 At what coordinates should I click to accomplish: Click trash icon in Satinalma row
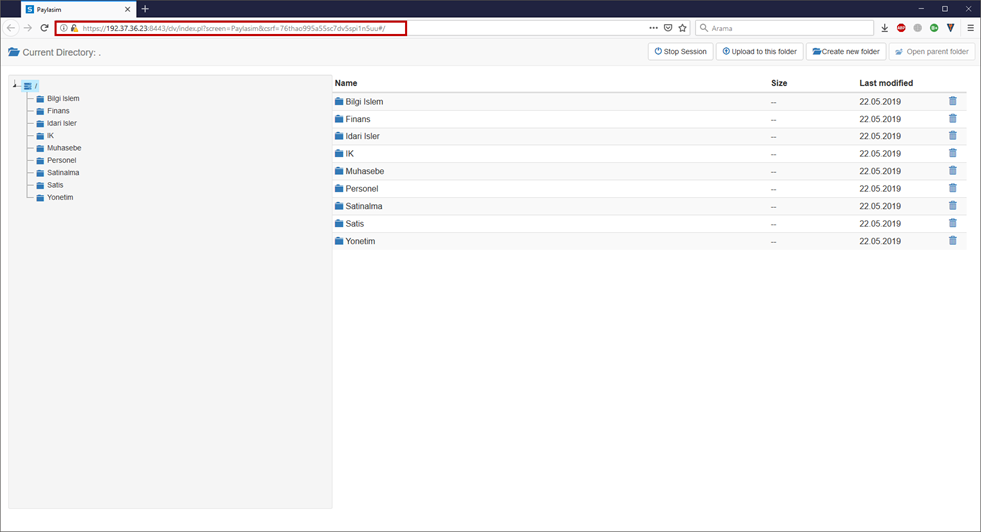[952, 205]
